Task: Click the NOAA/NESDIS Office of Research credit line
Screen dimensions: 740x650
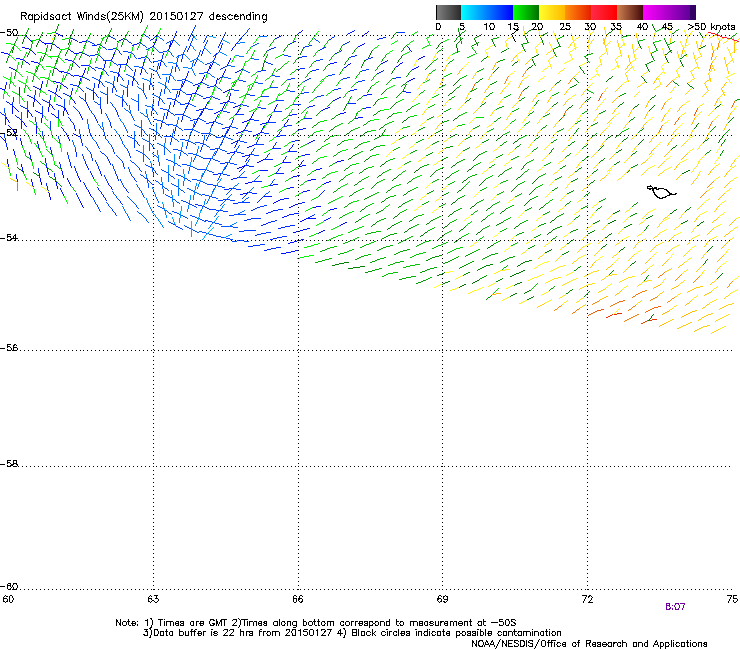Action: tap(589, 644)
